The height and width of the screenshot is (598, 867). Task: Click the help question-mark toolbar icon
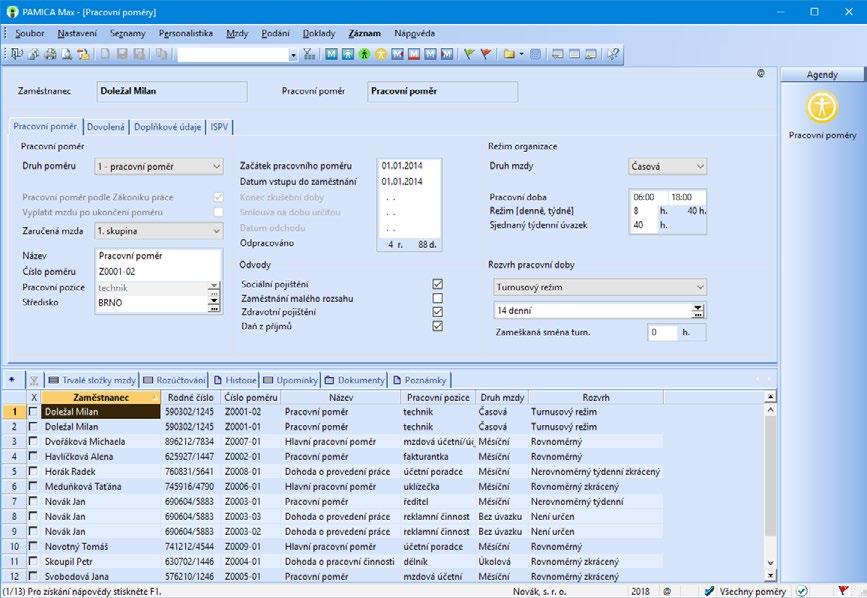[x=613, y=54]
